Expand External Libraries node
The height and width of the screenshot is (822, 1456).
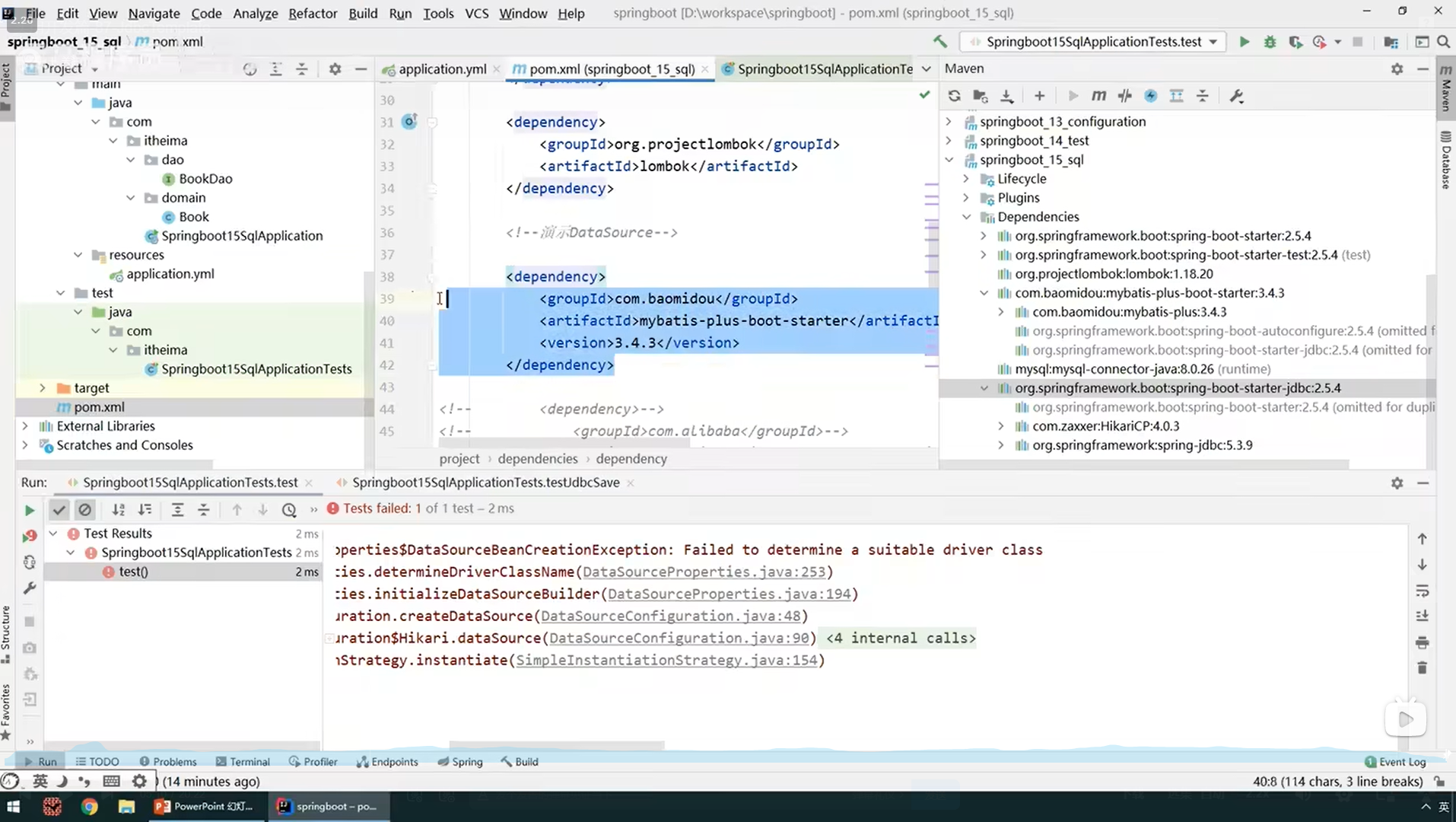tap(25, 425)
